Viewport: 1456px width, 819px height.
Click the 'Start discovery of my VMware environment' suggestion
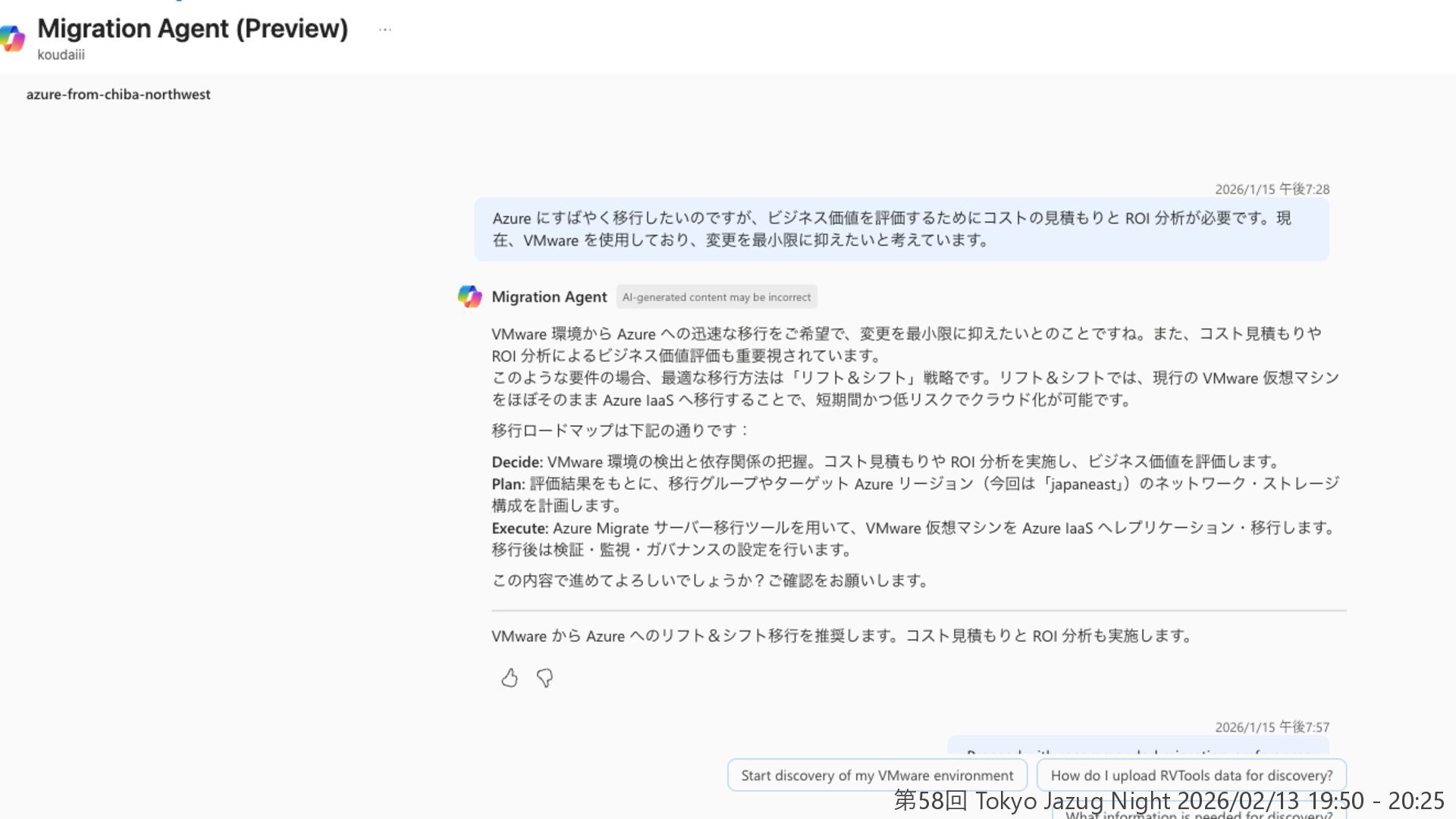point(877,775)
